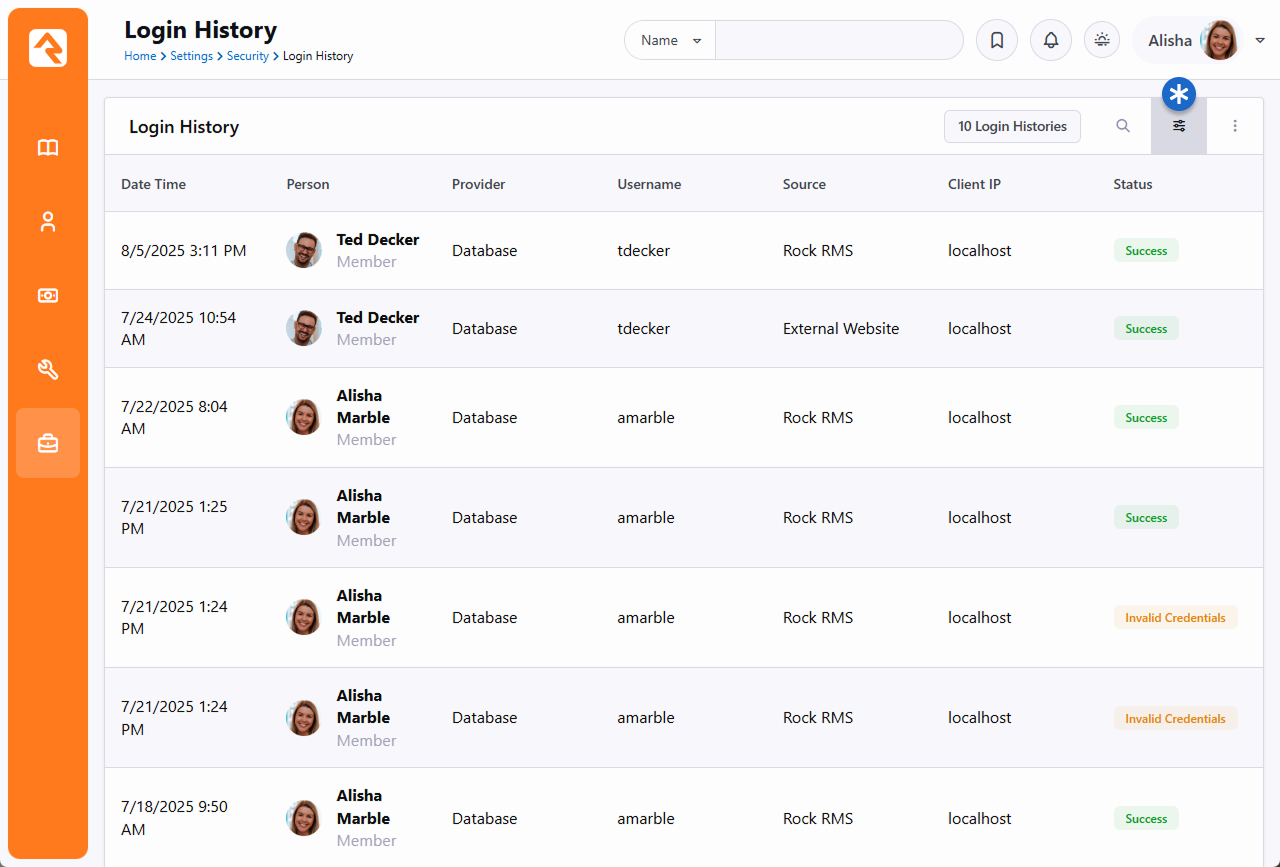The height and width of the screenshot is (867, 1280).
Task: Open the grid three-dot options menu
Action: pyautogui.click(x=1235, y=126)
